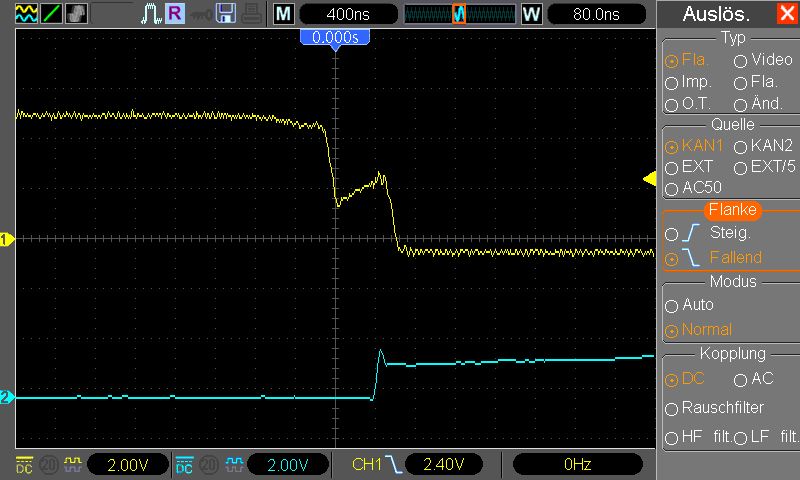Click the 0.000s trigger position marker
Viewport: 800px width, 480px height.
335,37
